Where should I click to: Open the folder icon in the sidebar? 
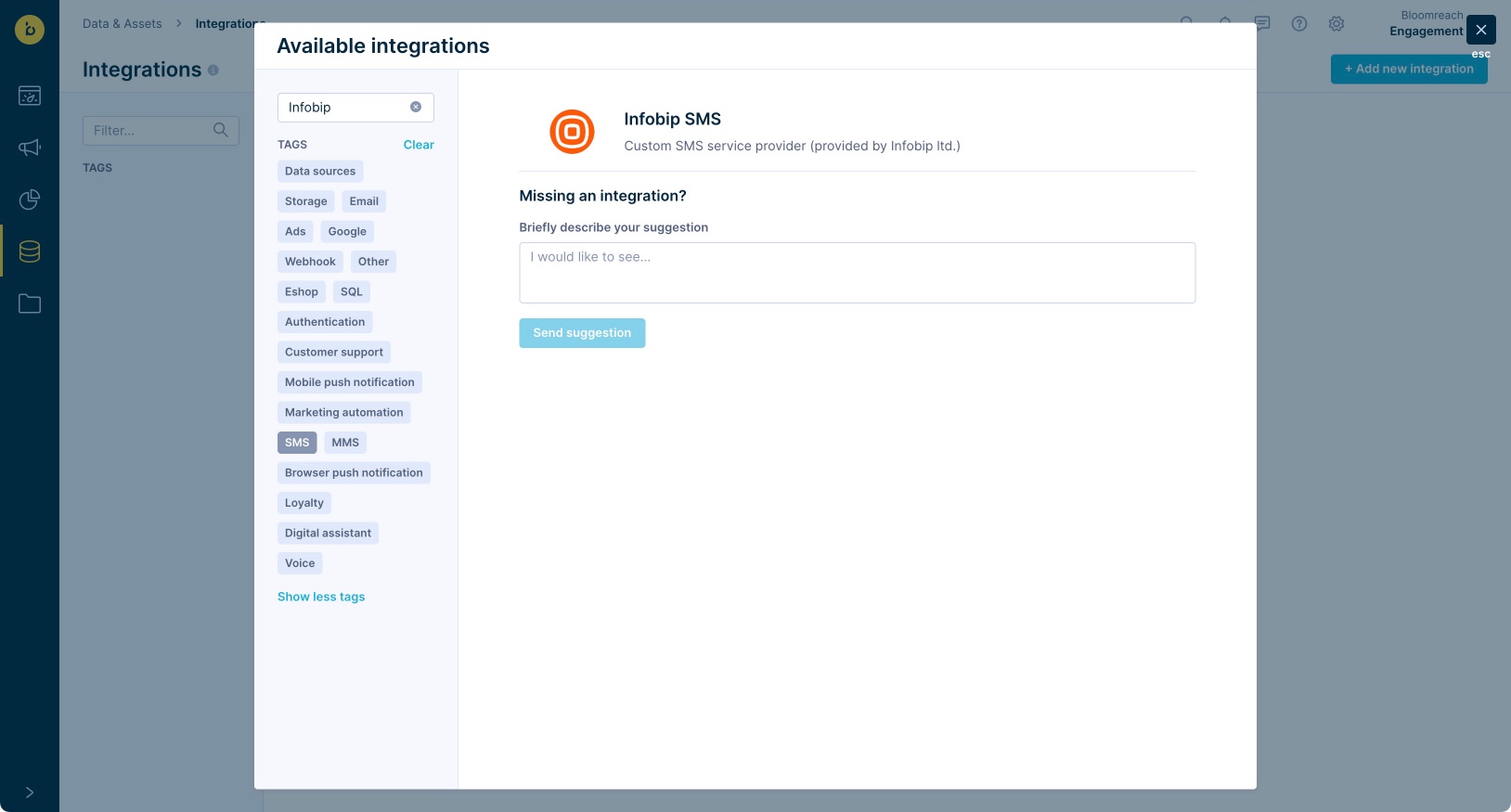coord(30,303)
